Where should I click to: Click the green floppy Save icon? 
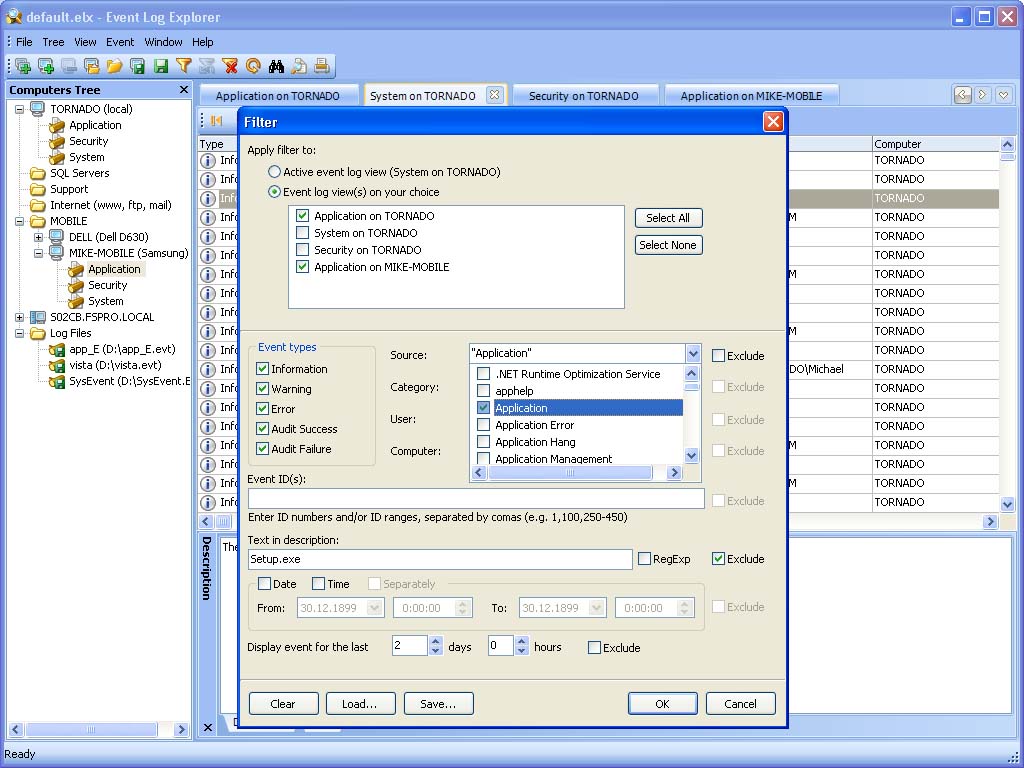pos(161,66)
